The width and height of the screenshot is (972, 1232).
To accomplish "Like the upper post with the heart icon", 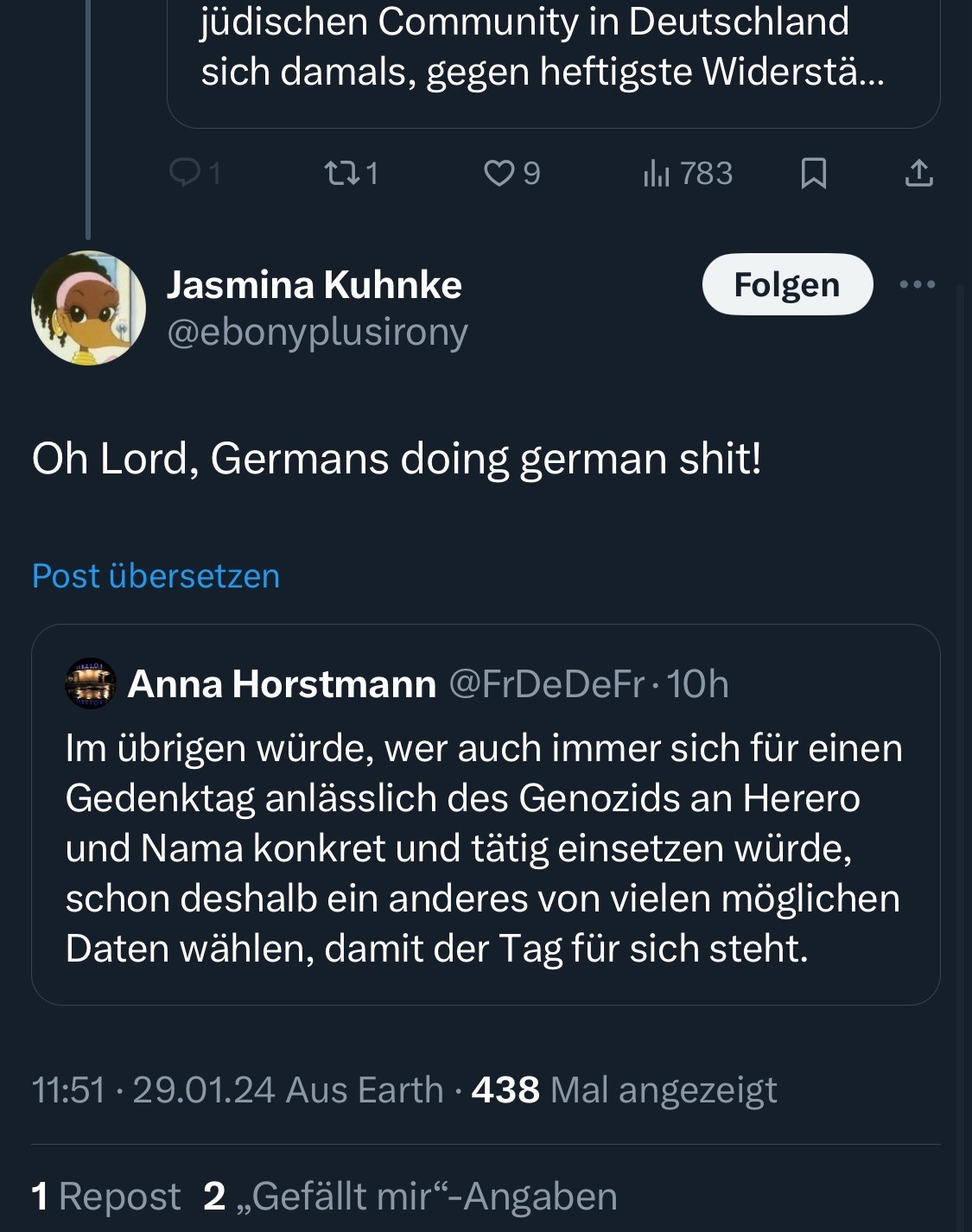I will click(x=499, y=174).
